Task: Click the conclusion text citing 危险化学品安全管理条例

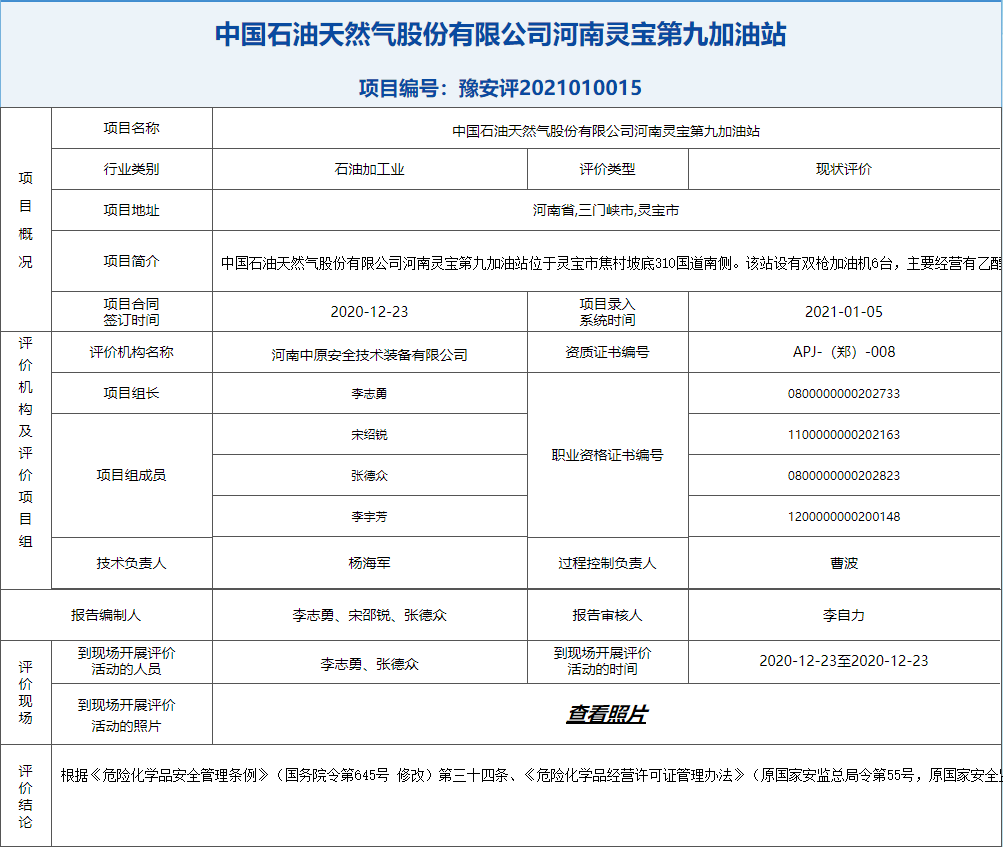Action: pyautogui.click(x=531, y=775)
